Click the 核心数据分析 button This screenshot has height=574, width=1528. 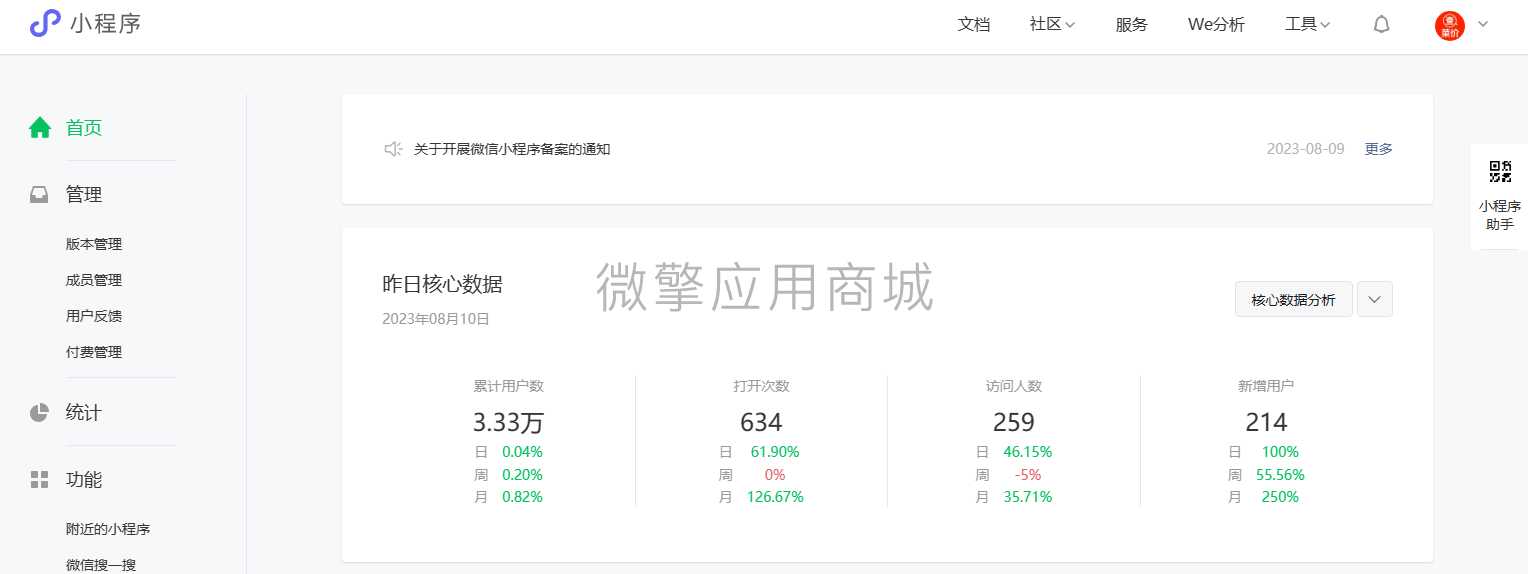click(1294, 299)
